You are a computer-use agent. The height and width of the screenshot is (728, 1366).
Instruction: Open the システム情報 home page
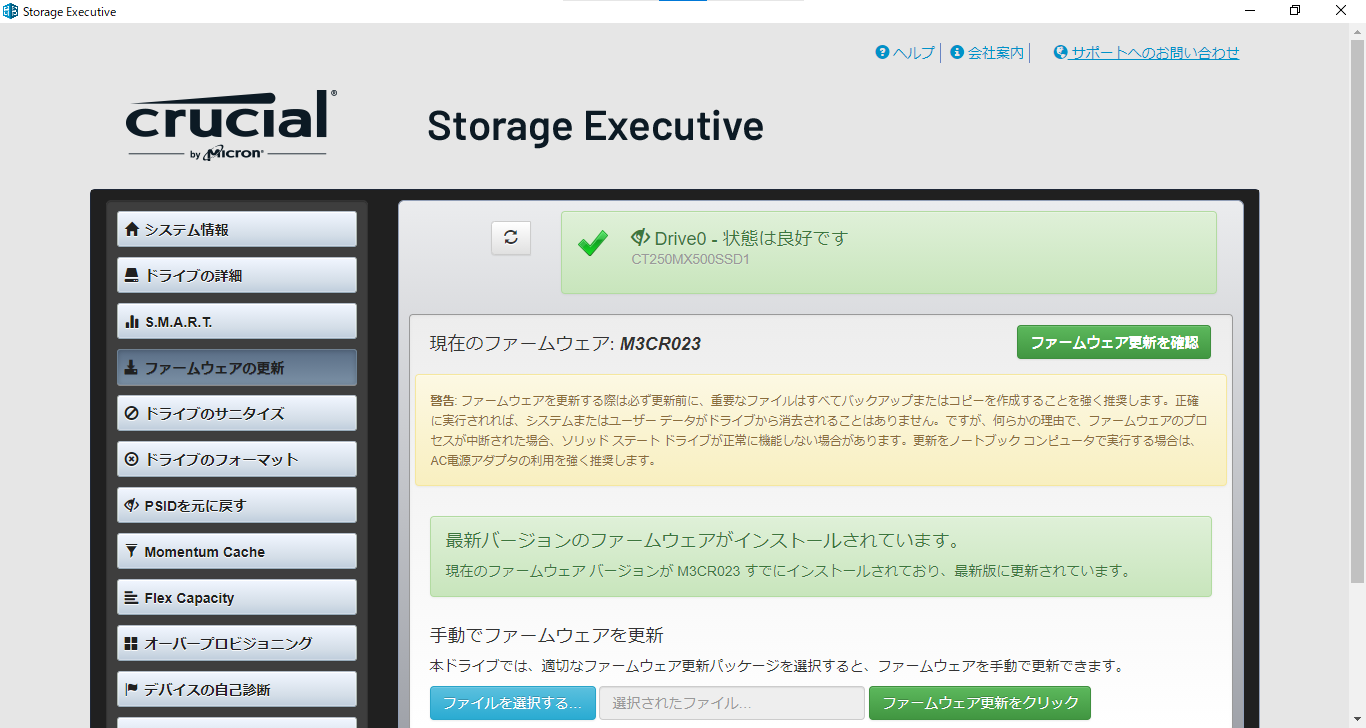[237, 229]
